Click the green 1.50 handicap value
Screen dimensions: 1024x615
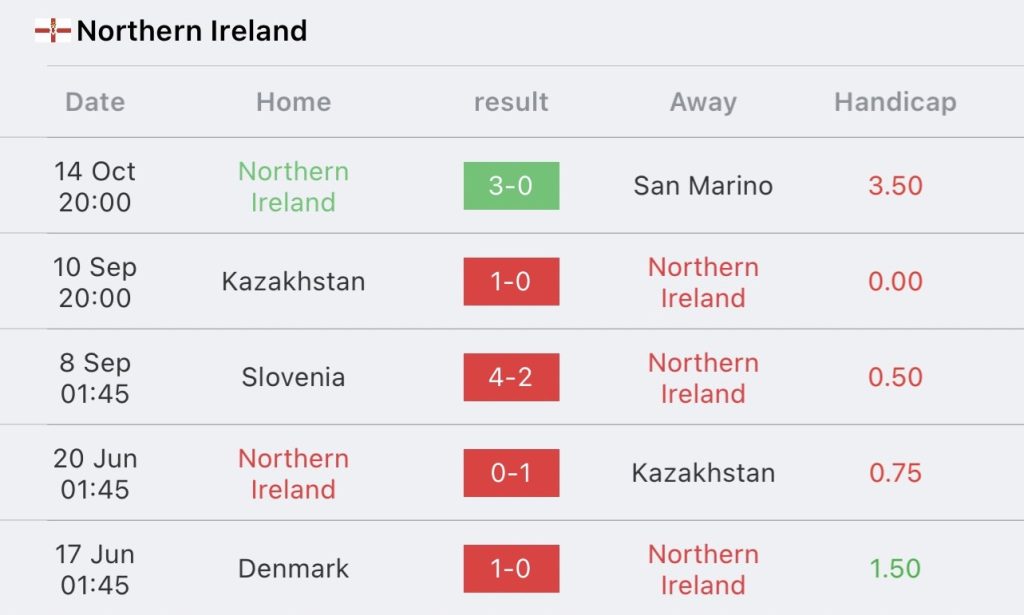[895, 569]
